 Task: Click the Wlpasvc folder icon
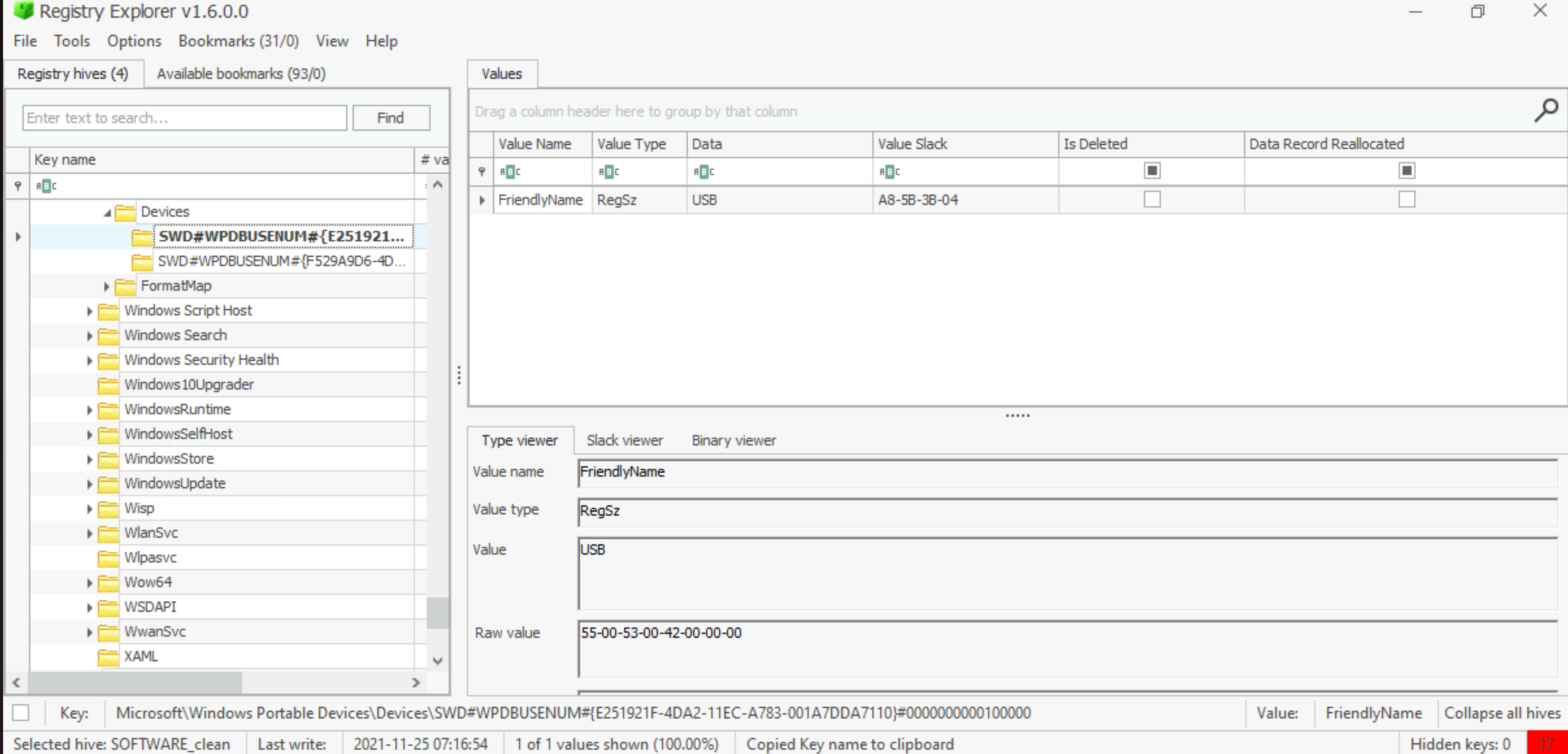coord(109,559)
